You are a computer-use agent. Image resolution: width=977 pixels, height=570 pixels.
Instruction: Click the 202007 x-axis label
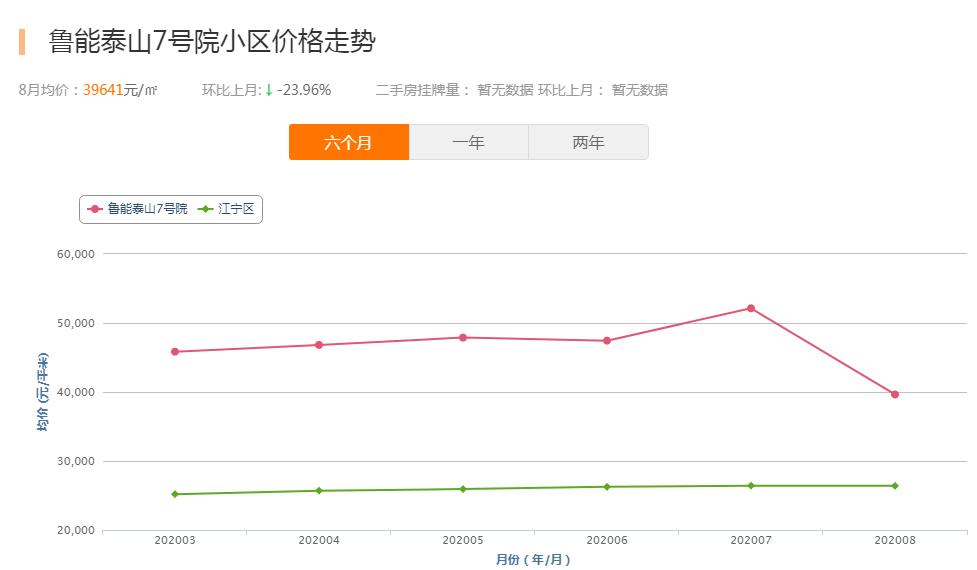pos(751,540)
